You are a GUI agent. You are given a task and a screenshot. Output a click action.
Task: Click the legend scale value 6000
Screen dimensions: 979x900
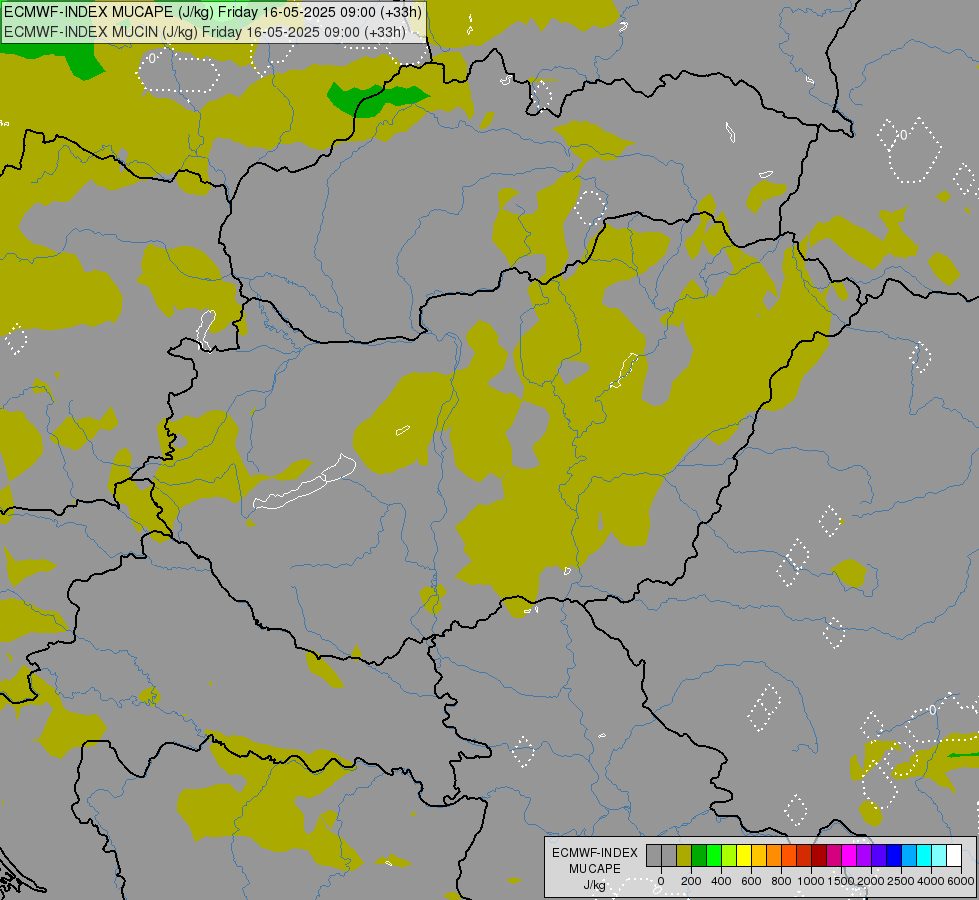click(x=961, y=881)
